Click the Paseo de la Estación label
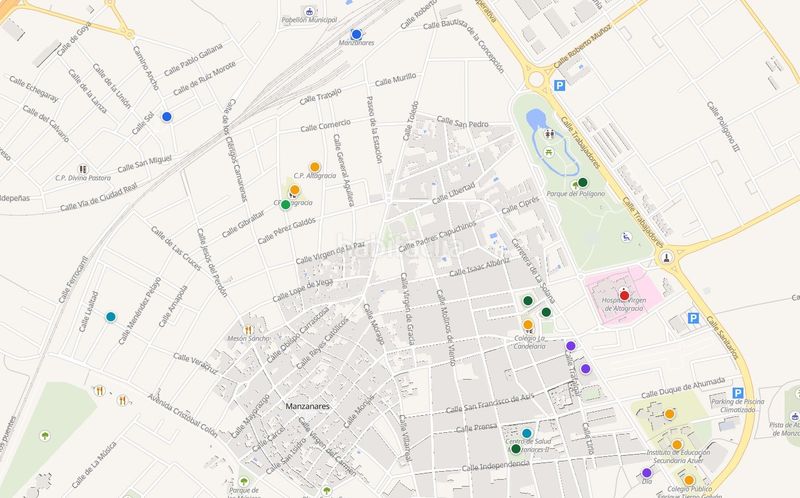 374,130
